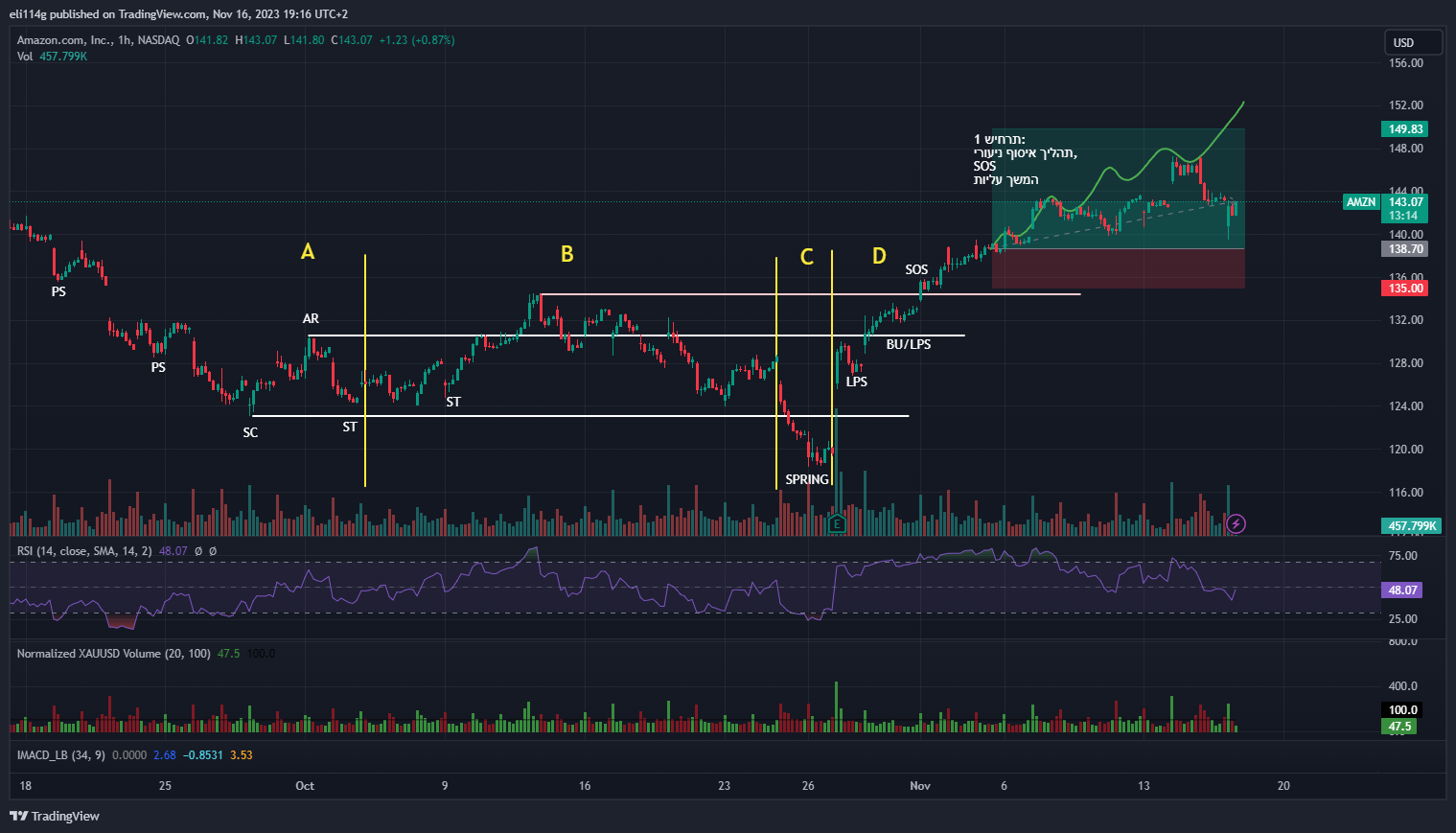Click the Oct date label on time axis
Viewport: 1456px width, 833px height.
305,786
